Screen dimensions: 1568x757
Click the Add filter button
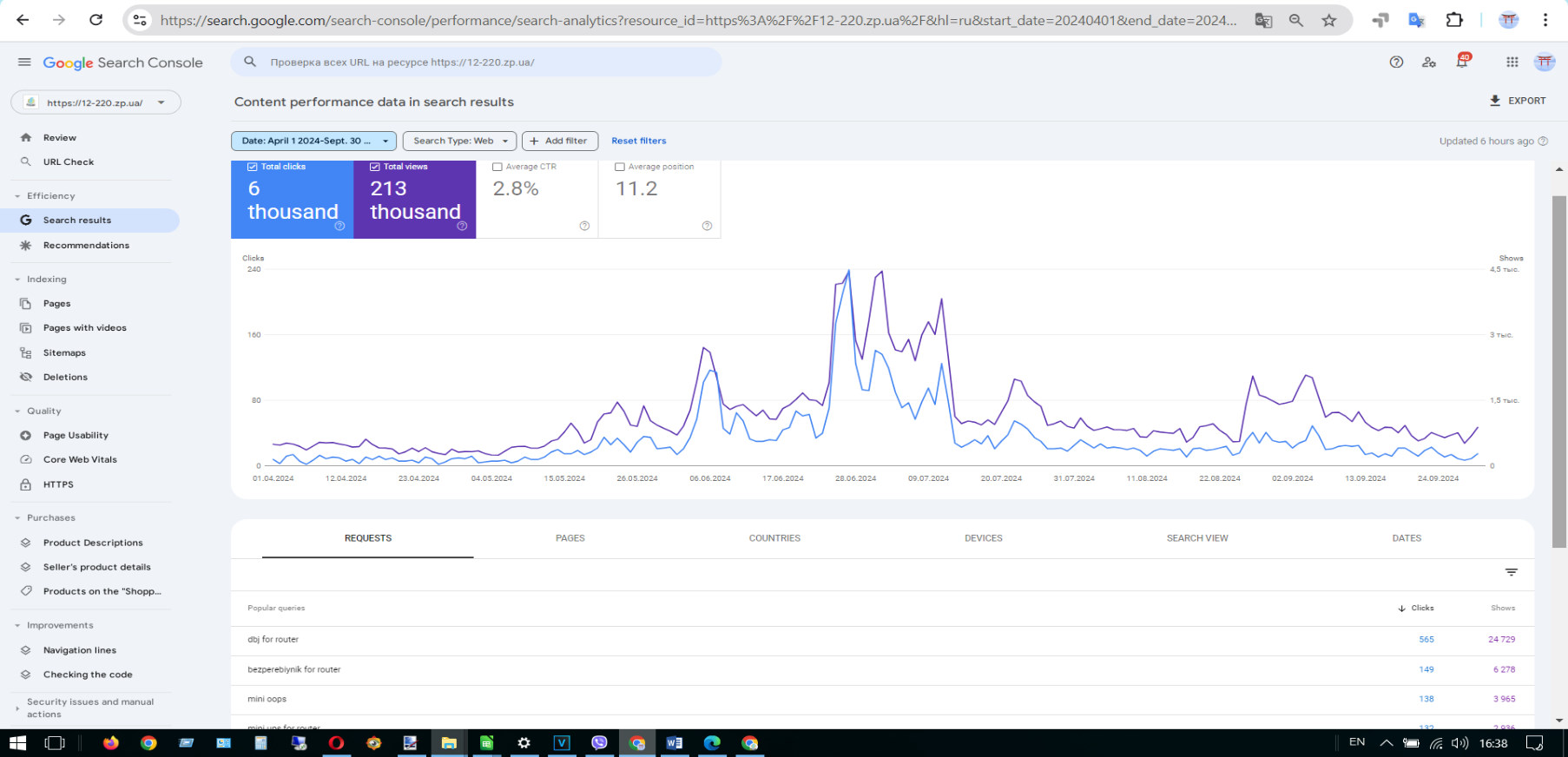click(x=559, y=141)
